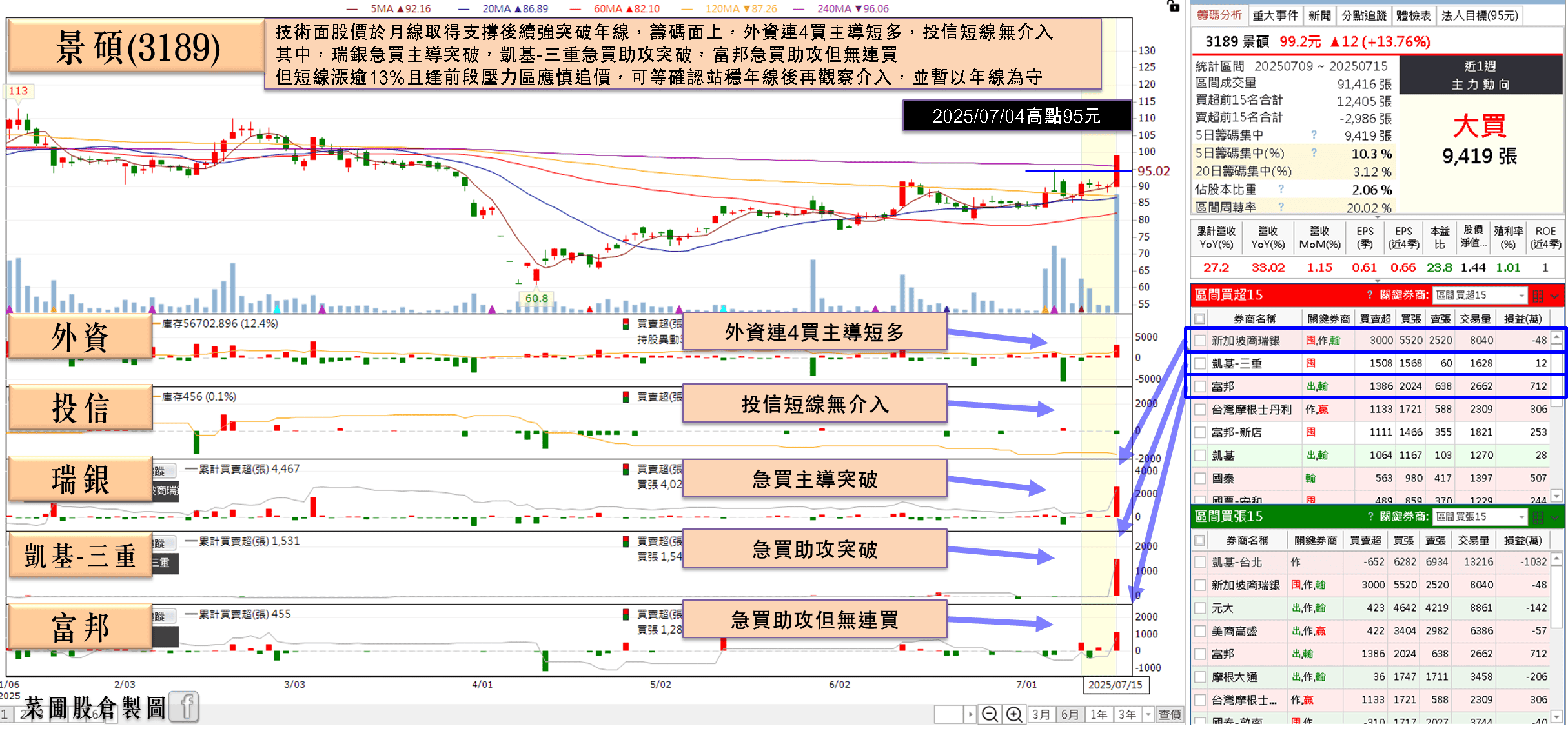This screenshot has height=742, width=1568.
Task: Click the play arrow beside the zoom buttons
Action: 970,714
